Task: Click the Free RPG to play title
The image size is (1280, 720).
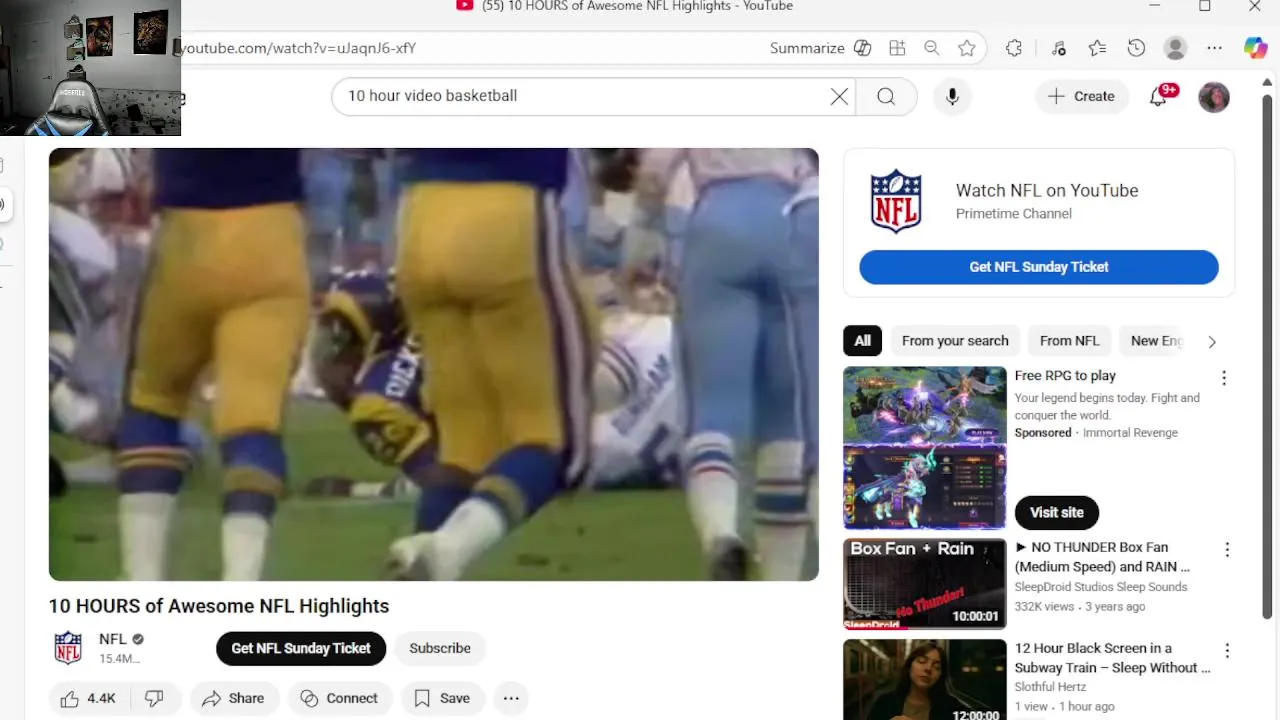Action: 1065,376
